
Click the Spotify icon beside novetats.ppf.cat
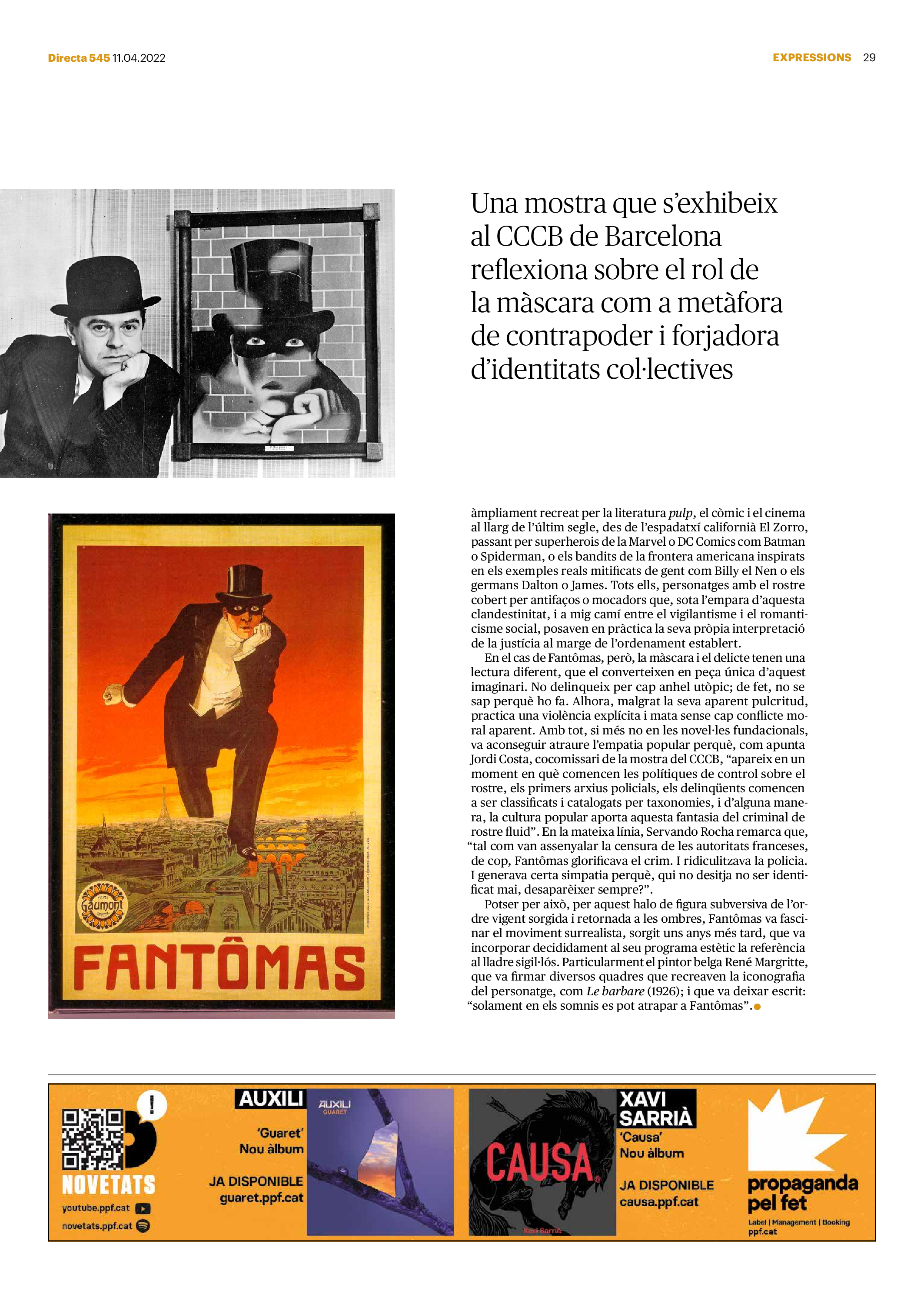coord(143,1226)
